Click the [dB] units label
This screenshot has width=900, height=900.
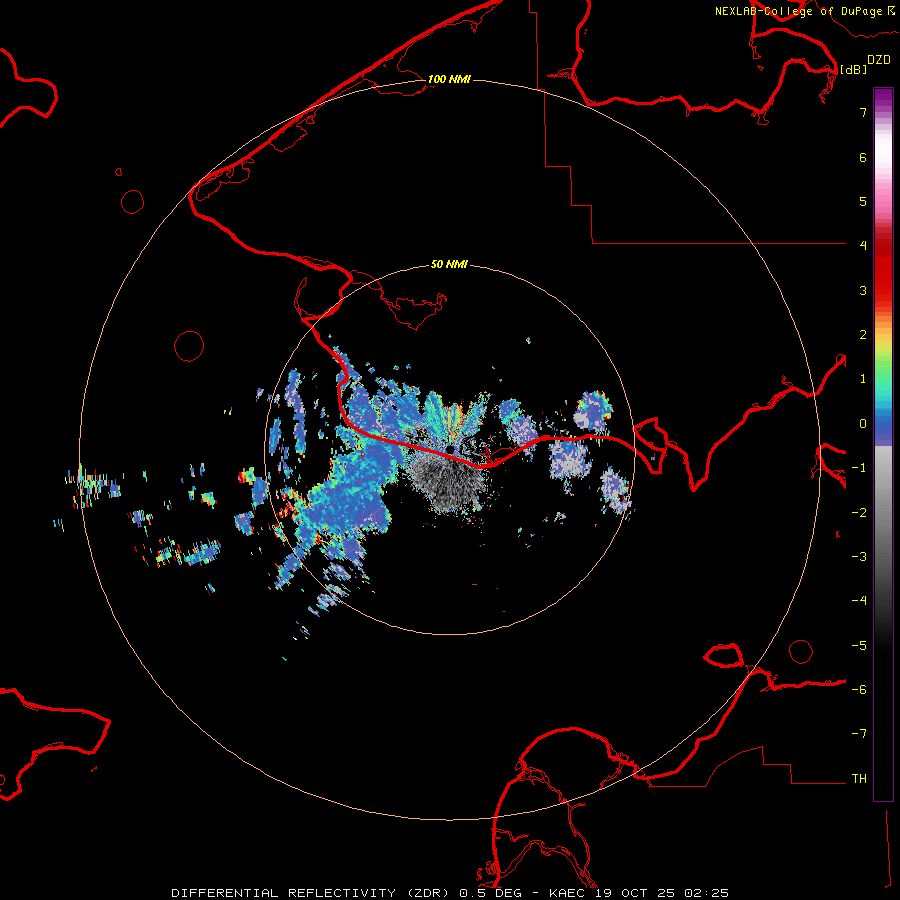click(854, 69)
